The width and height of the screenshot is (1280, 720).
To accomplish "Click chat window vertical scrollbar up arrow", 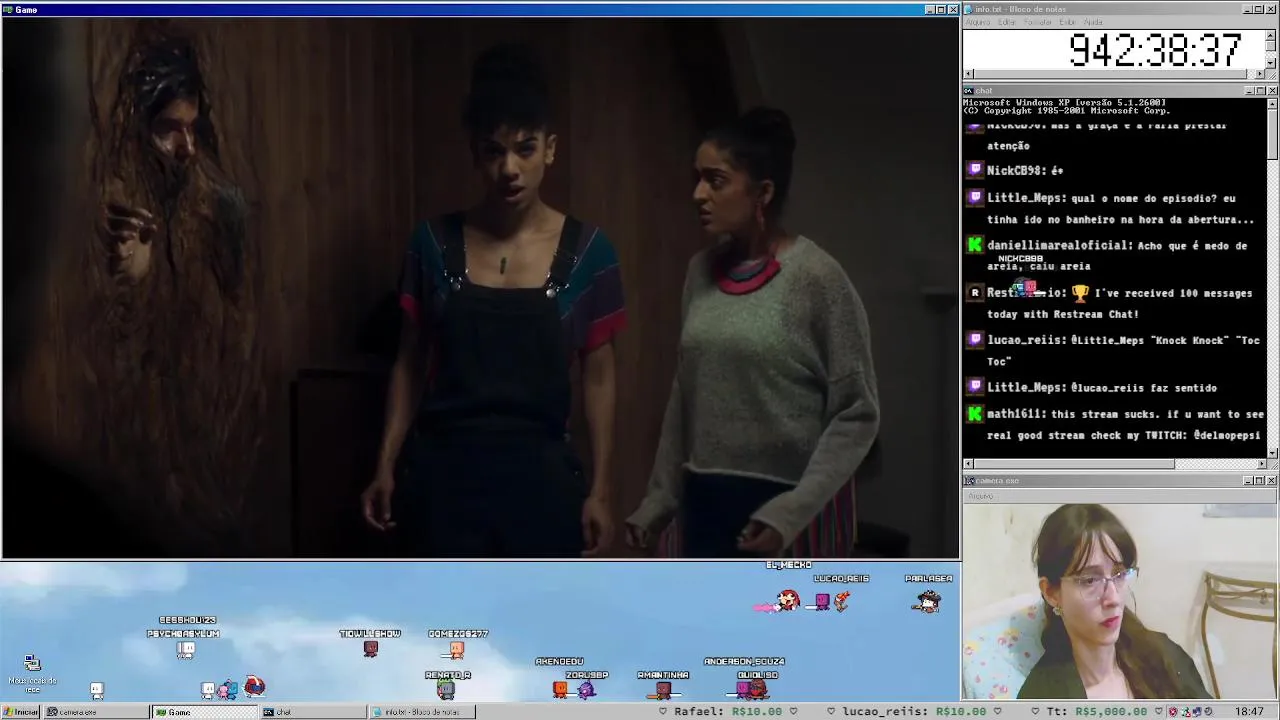I will tap(1272, 103).
